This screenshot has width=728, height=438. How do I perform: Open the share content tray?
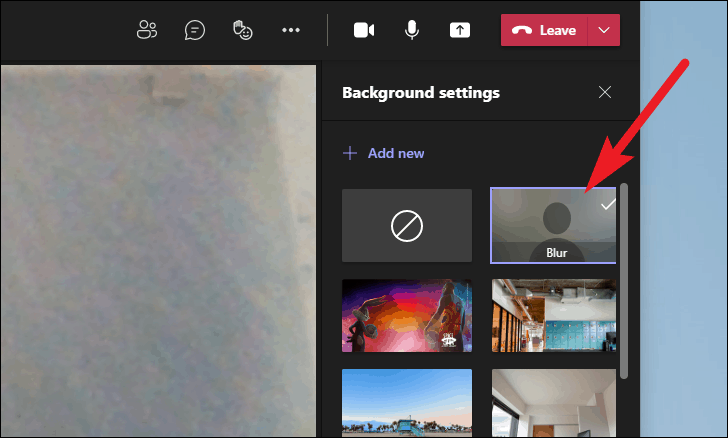(460, 30)
